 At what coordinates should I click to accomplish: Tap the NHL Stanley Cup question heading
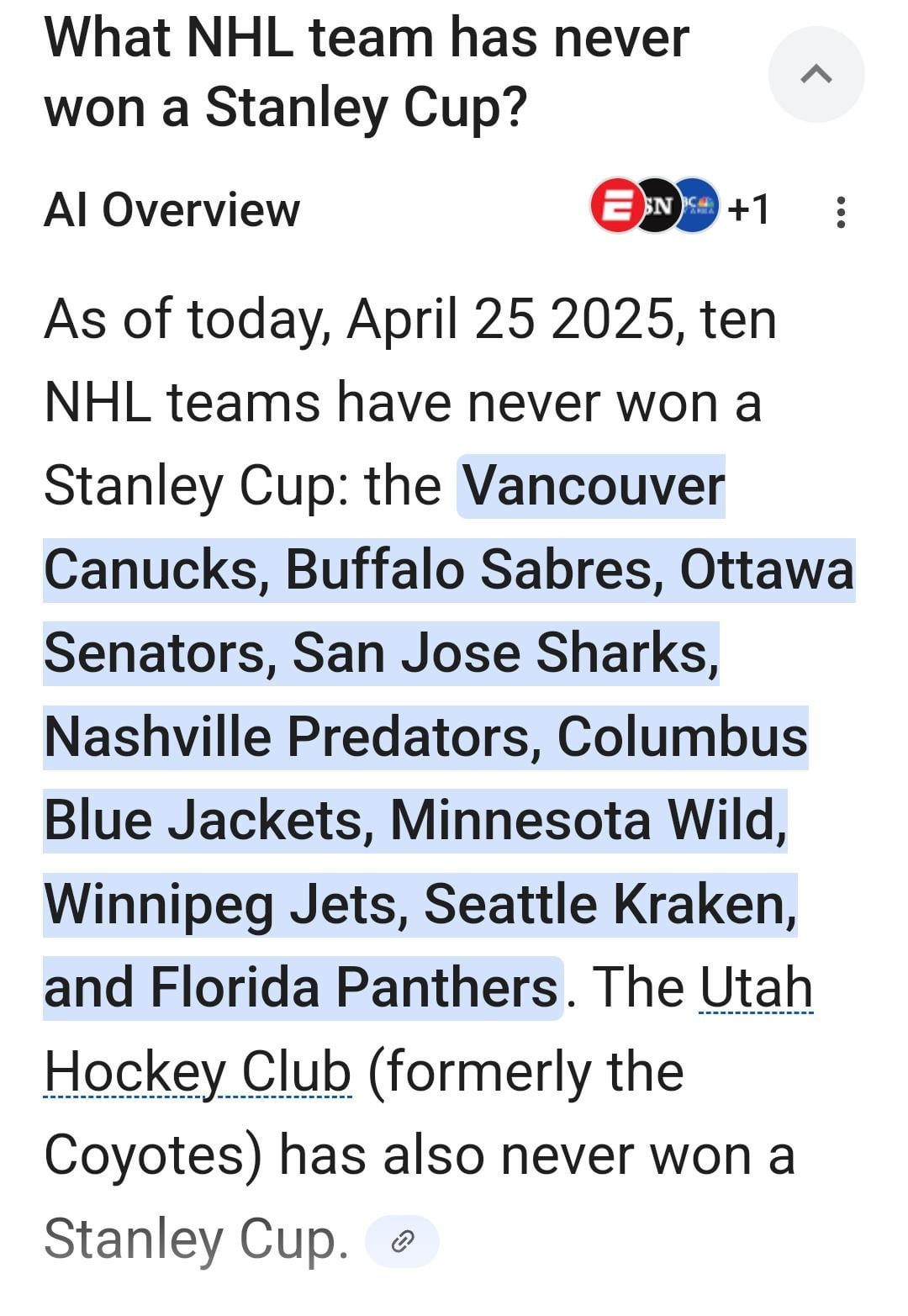point(367,72)
